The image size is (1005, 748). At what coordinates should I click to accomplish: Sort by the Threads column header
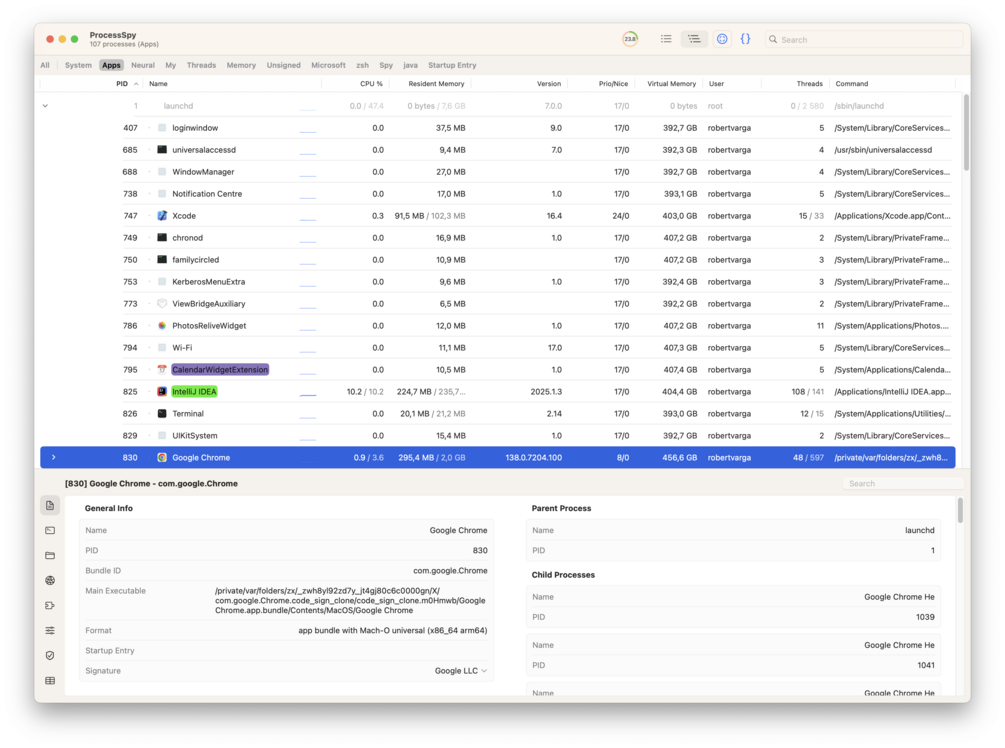(x=810, y=84)
